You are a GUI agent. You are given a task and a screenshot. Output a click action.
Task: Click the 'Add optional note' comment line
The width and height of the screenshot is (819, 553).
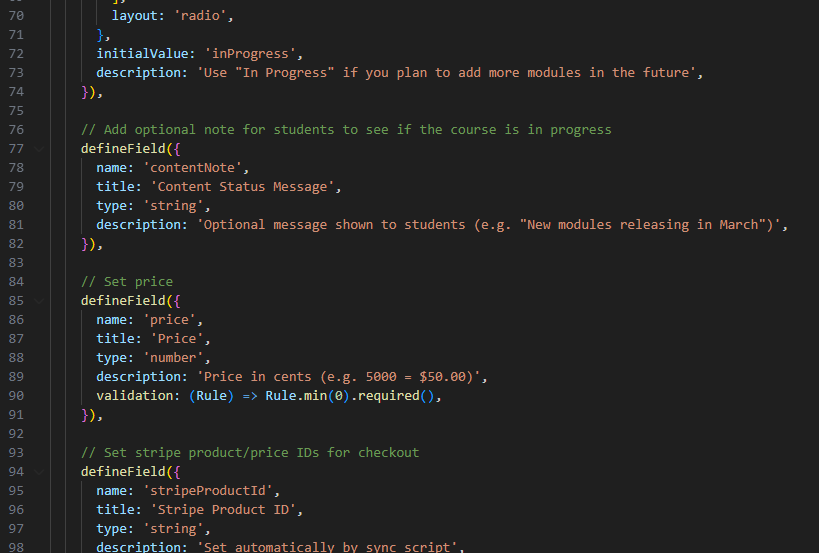pyautogui.click(x=346, y=130)
